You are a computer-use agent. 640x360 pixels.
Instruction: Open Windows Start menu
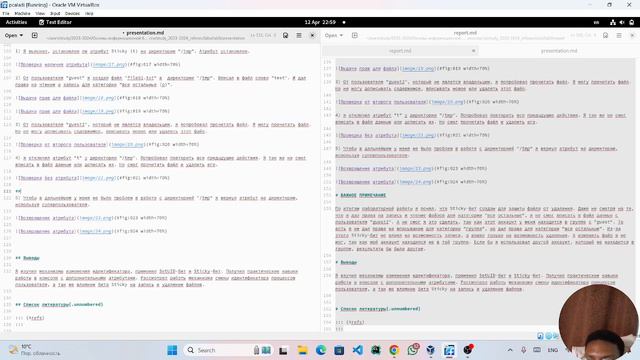(172, 350)
